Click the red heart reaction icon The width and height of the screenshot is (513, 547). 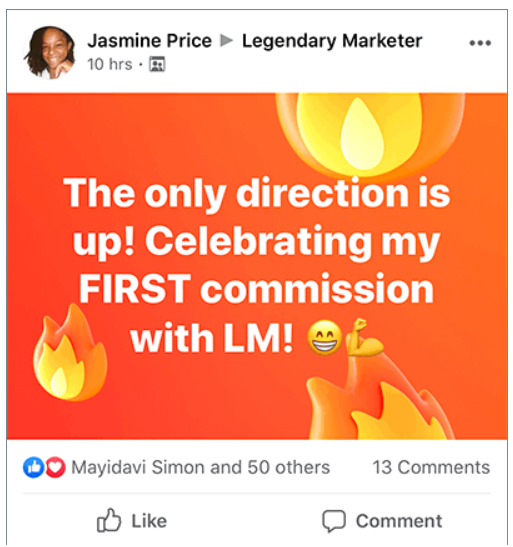tap(55, 467)
